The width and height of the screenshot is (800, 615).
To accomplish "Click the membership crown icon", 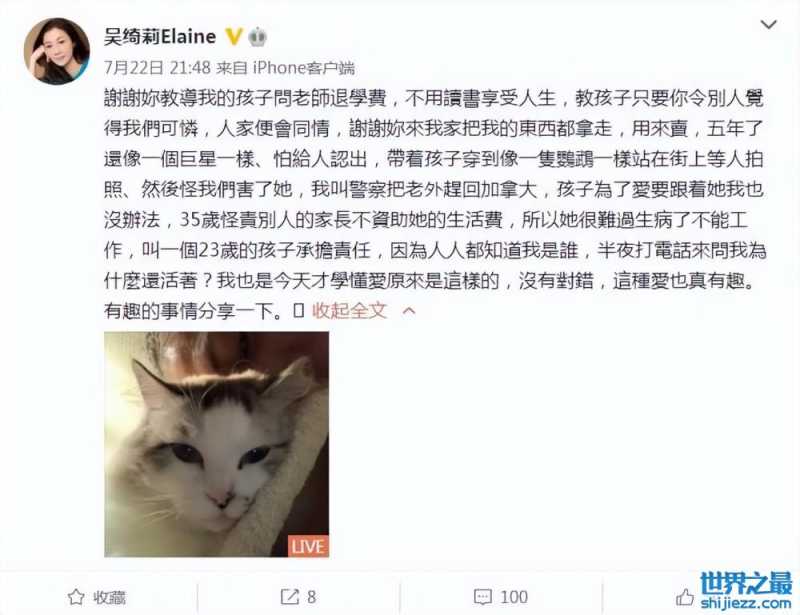I will [x=258, y=36].
